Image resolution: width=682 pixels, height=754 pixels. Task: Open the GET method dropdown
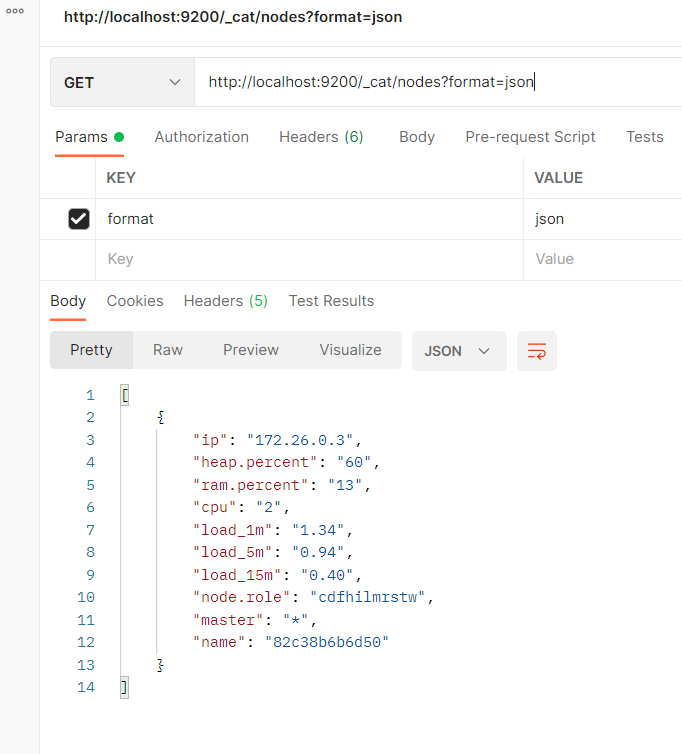pyautogui.click(x=122, y=82)
